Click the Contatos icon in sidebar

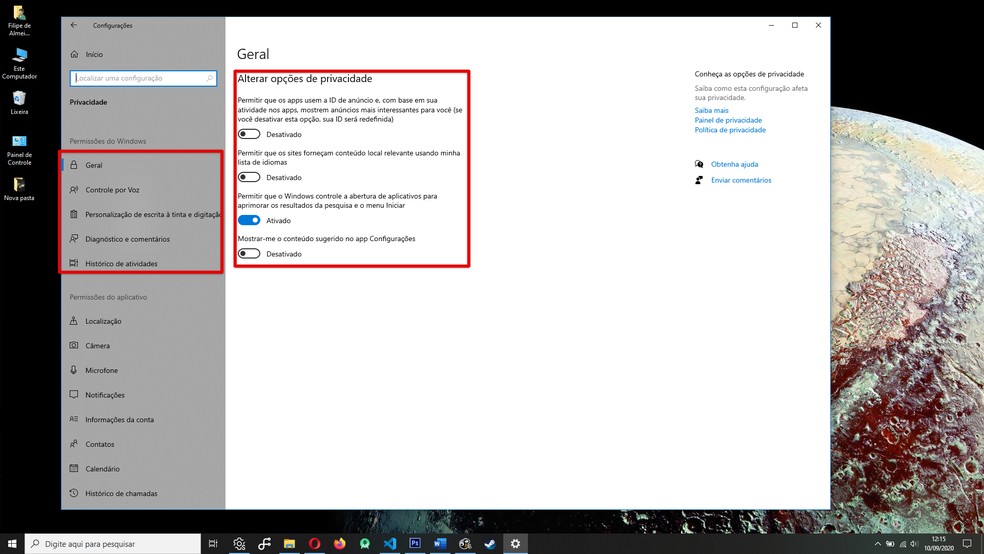coord(74,444)
